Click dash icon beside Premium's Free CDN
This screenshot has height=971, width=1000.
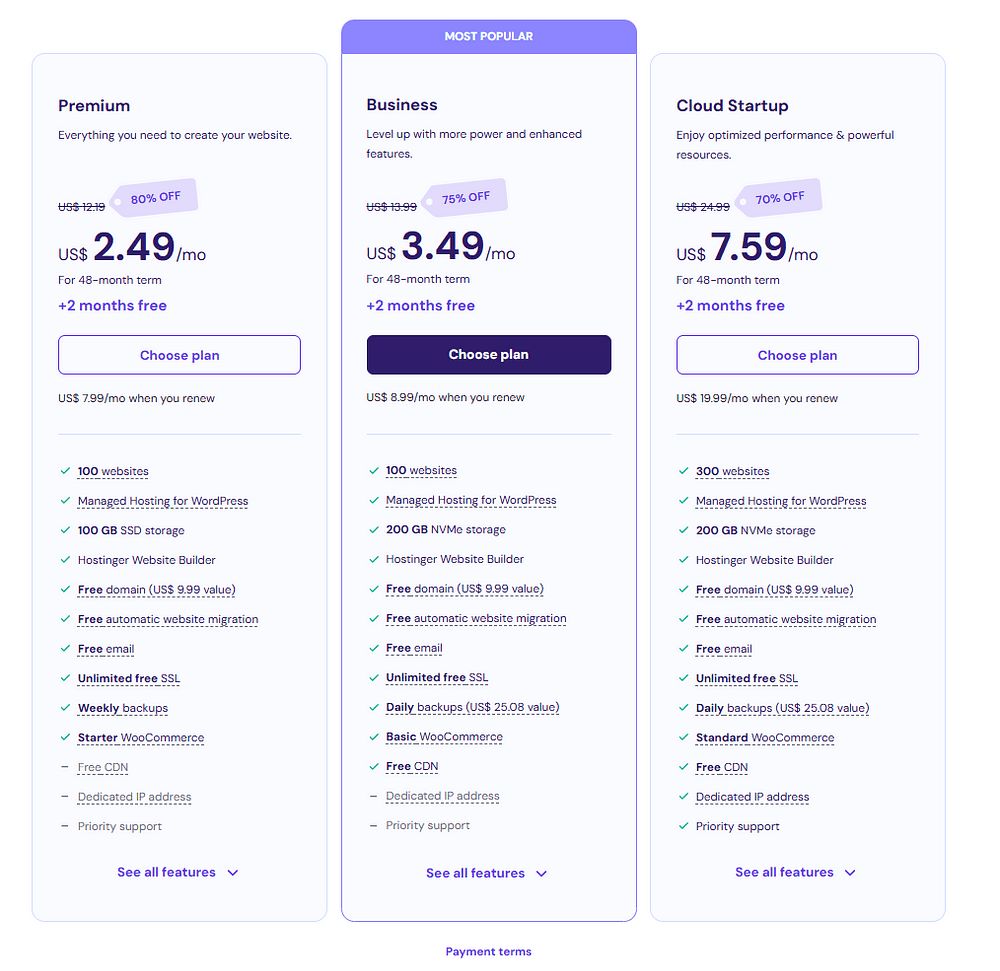pos(64,767)
